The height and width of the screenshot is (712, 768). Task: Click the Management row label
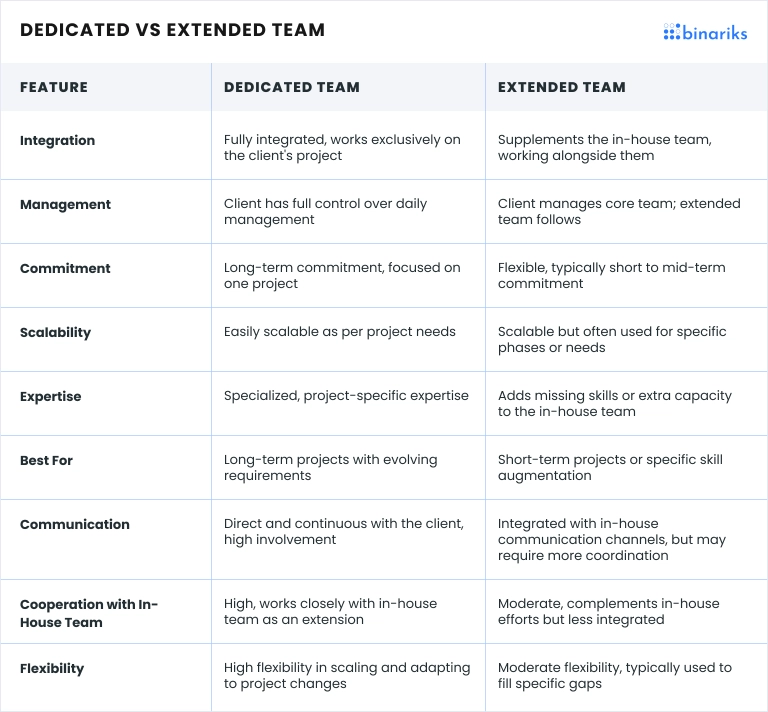click(65, 205)
